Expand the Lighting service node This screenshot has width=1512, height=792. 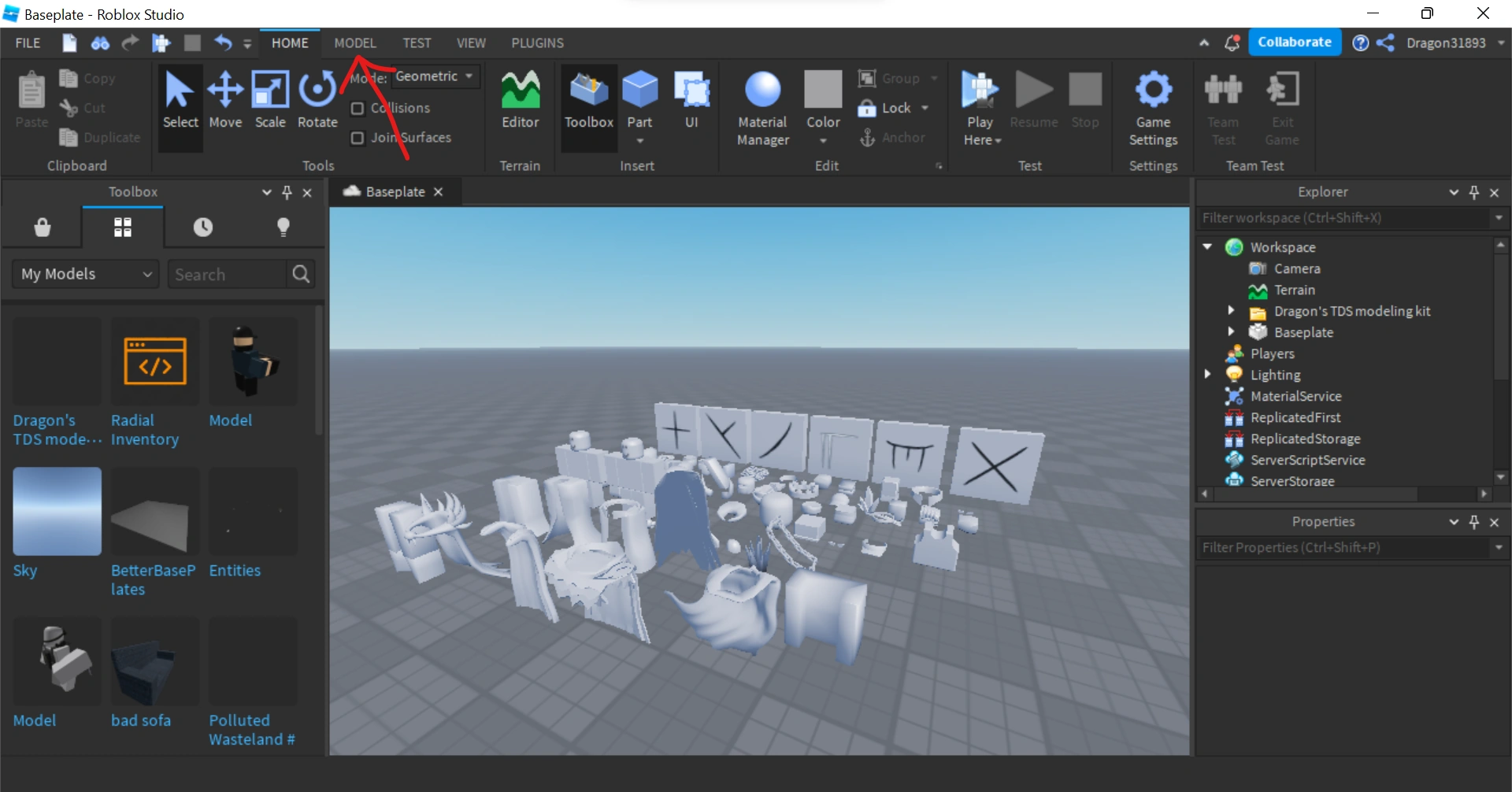click(1207, 375)
